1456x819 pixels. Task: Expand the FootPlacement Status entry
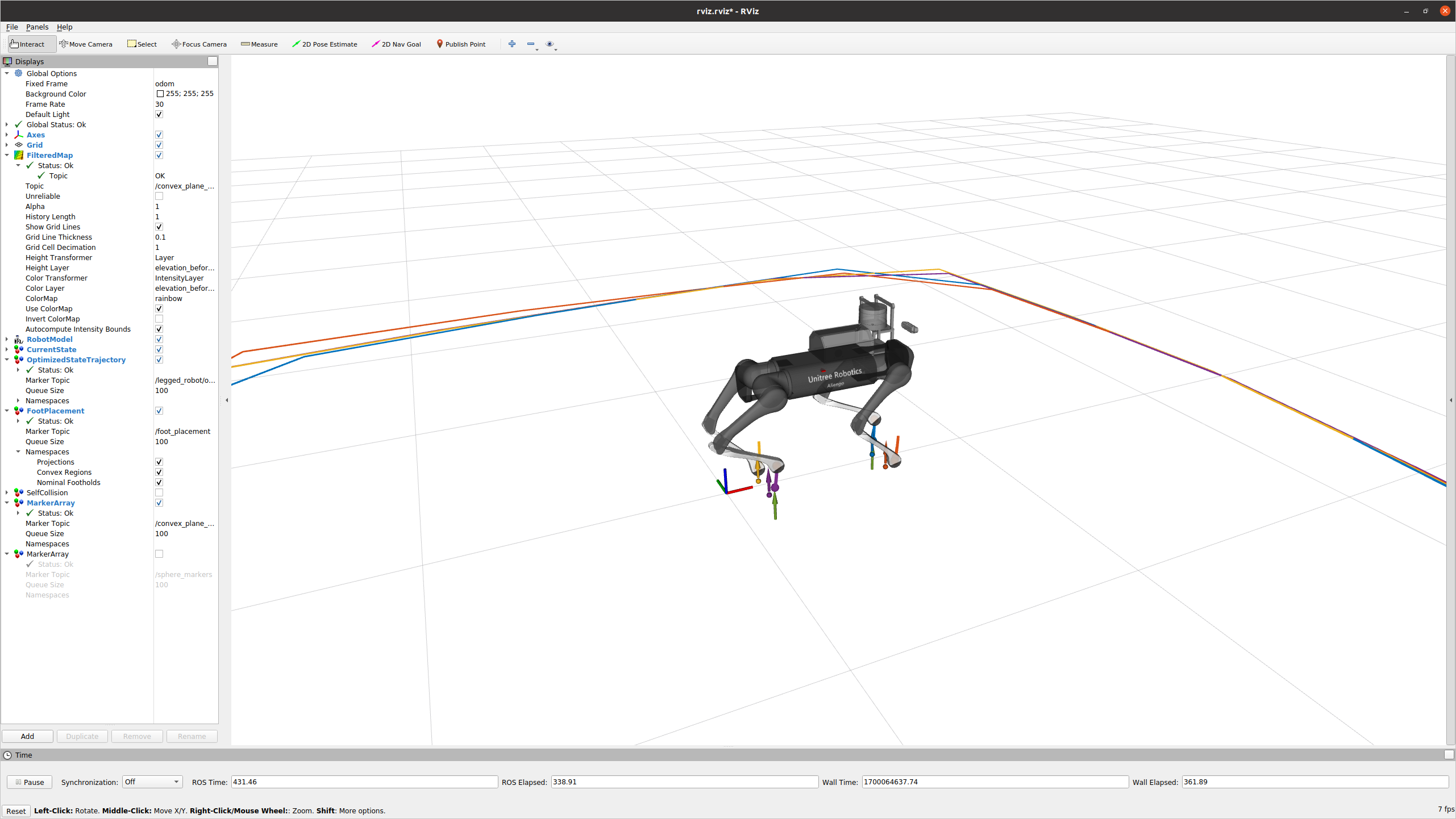(18, 421)
